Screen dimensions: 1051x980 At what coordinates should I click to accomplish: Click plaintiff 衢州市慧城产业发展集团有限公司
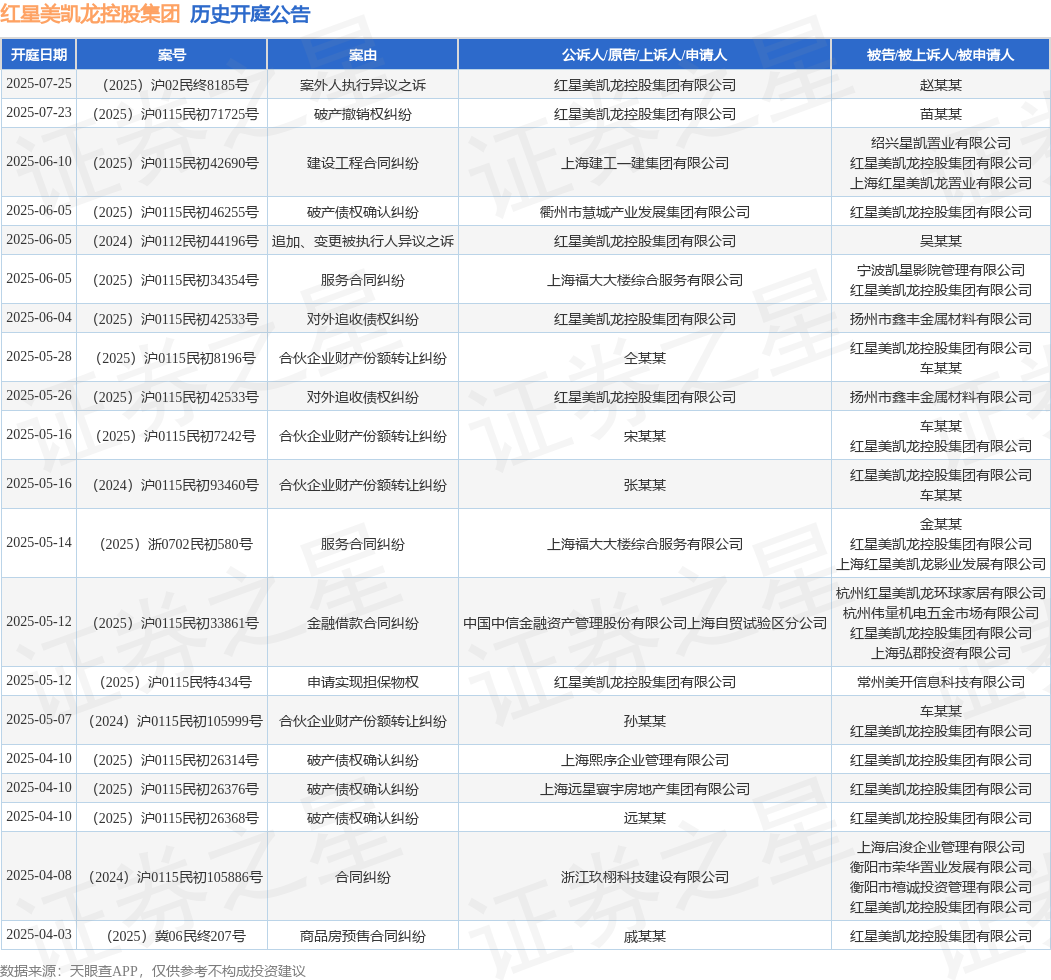[644, 212]
